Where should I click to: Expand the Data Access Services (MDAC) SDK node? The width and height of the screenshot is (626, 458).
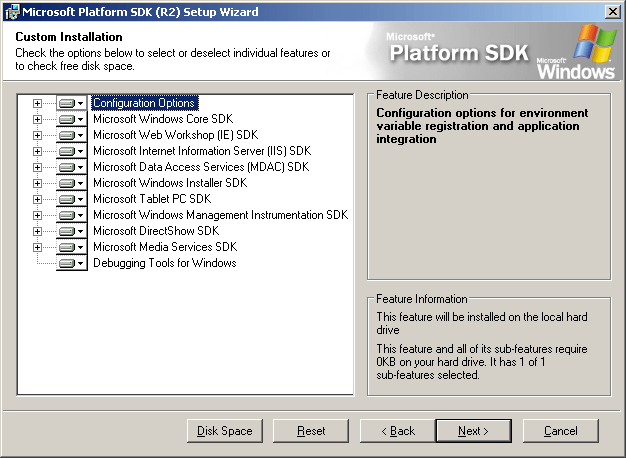click(x=37, y=167)
